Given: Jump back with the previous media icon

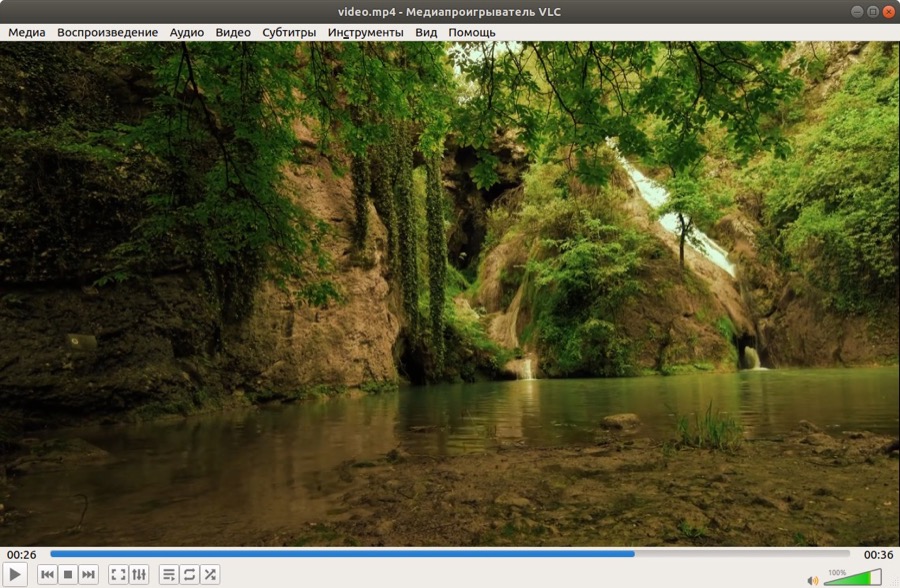Looking at the screenshot, I should 47,574.
